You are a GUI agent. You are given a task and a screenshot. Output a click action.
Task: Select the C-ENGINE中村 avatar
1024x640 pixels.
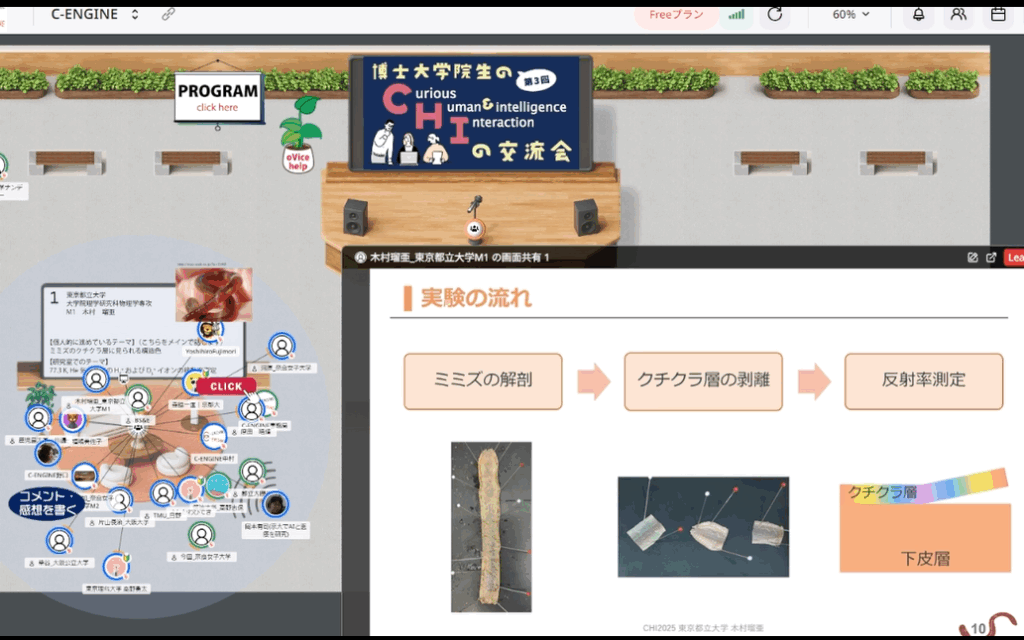(x=214, y=436)
